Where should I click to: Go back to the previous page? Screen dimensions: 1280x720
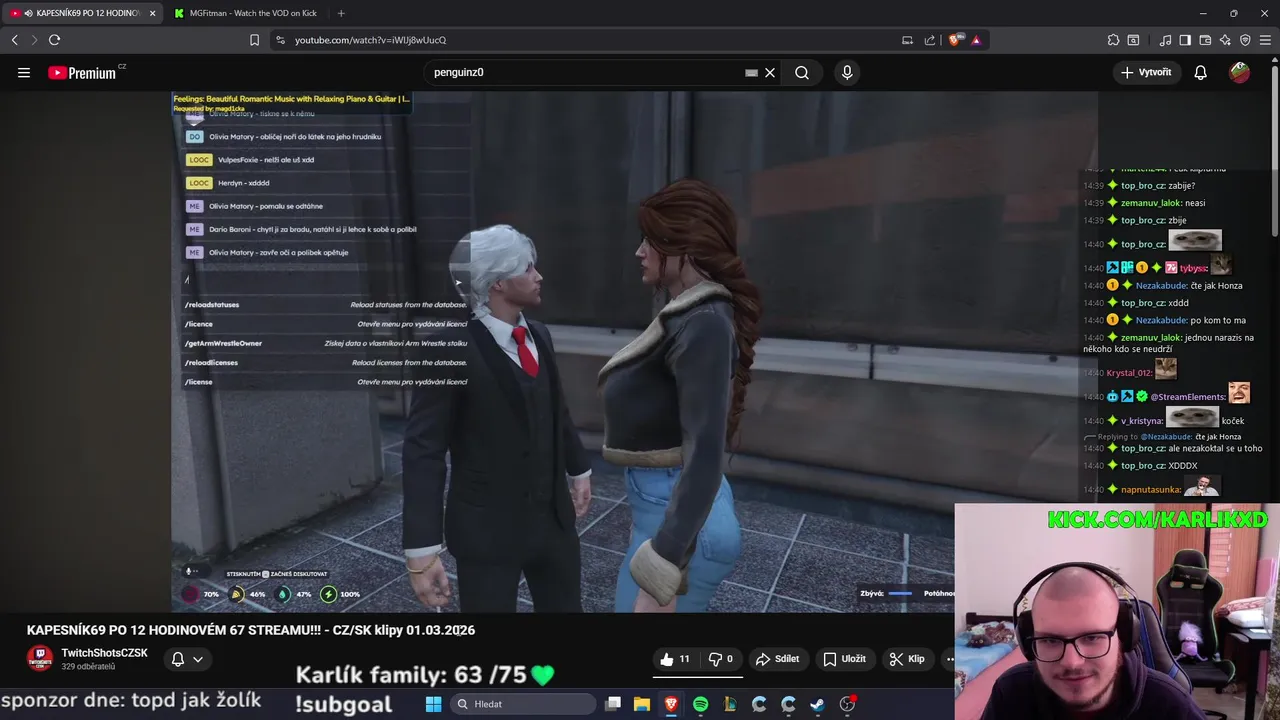tap(15, 40)
